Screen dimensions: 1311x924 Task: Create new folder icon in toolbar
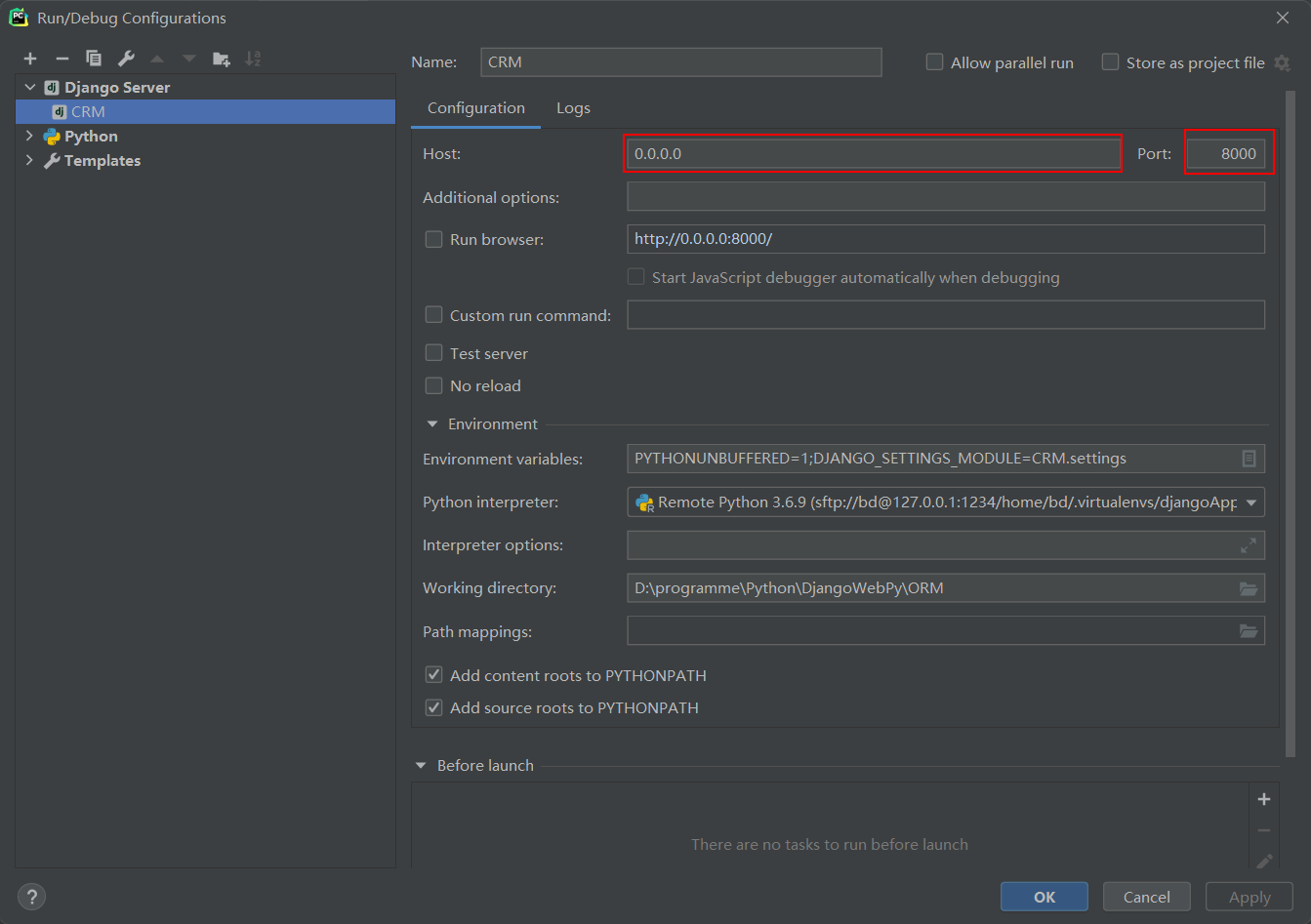click(222, 59)
